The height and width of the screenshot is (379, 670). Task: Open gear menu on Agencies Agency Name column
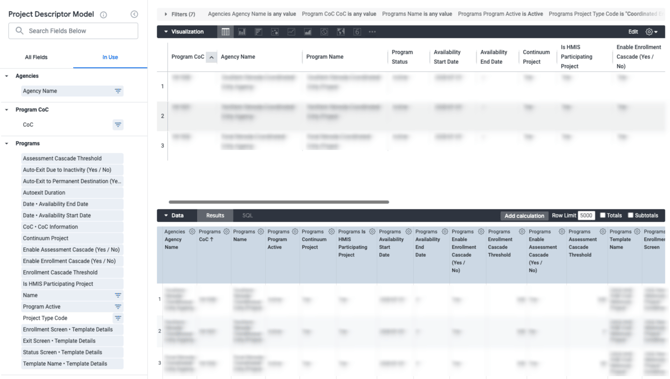pyautogui.click(x=192, y=232)
